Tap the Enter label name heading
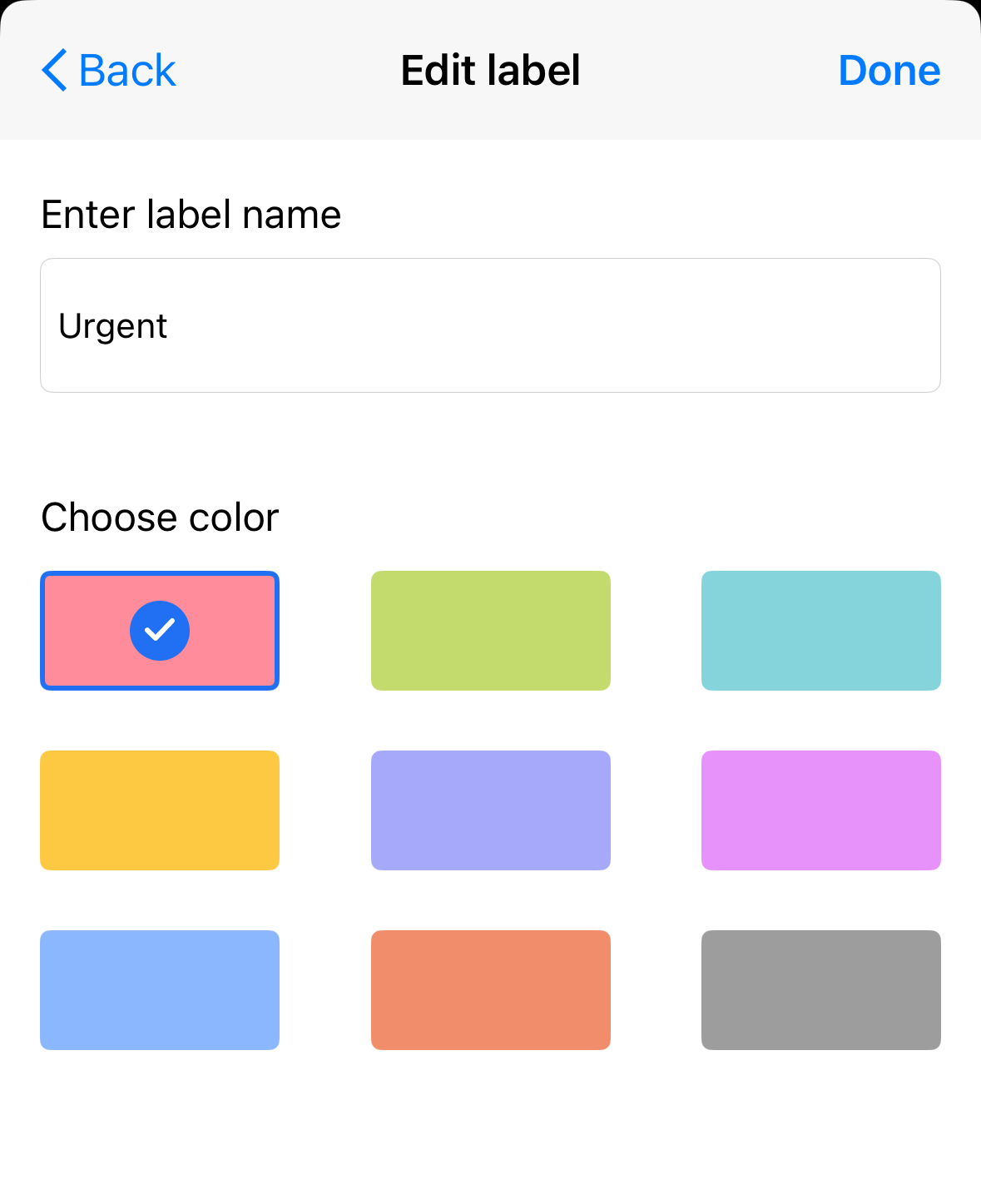 (191, 214)
